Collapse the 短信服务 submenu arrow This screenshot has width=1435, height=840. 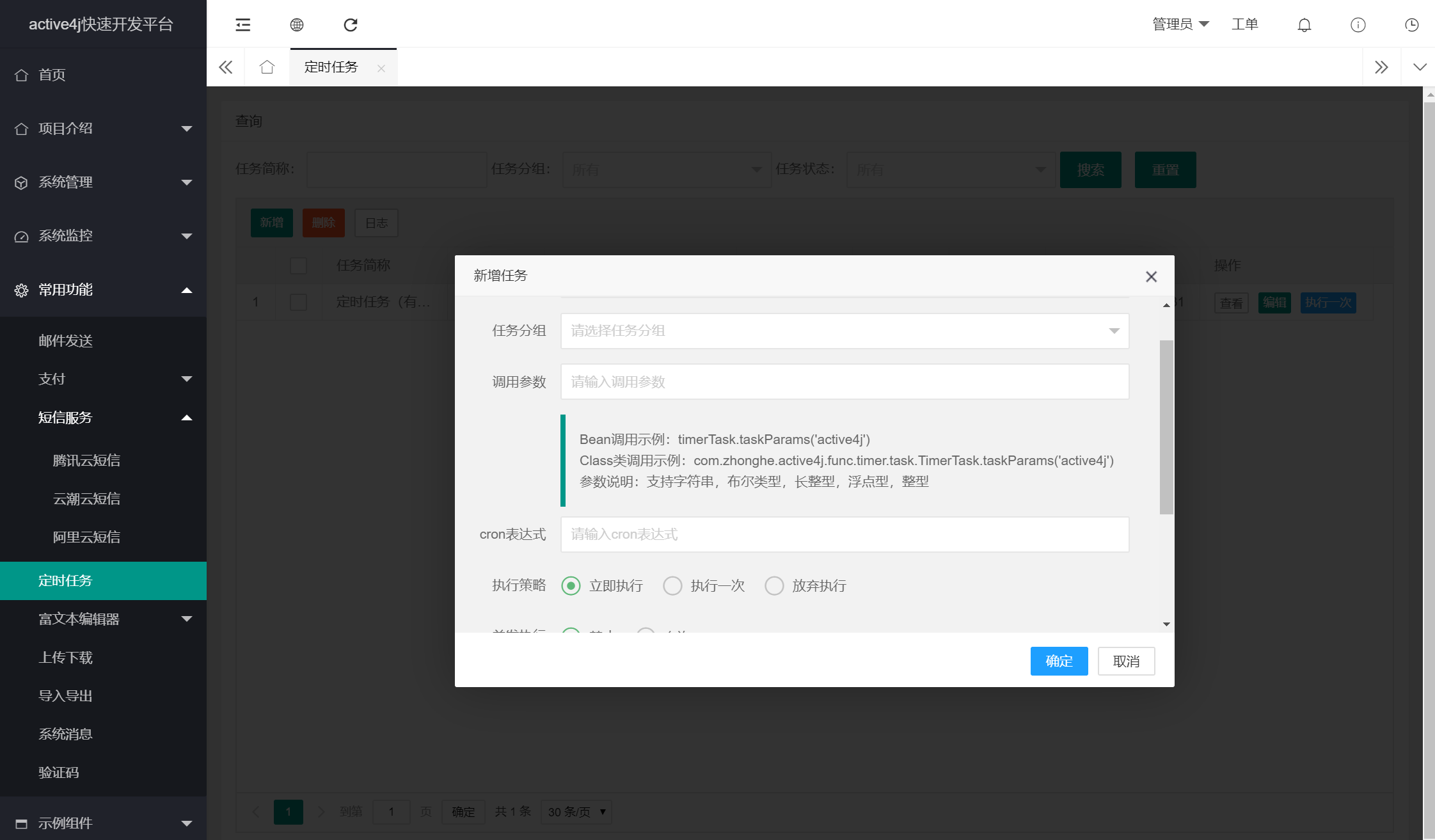coord(187,418)
